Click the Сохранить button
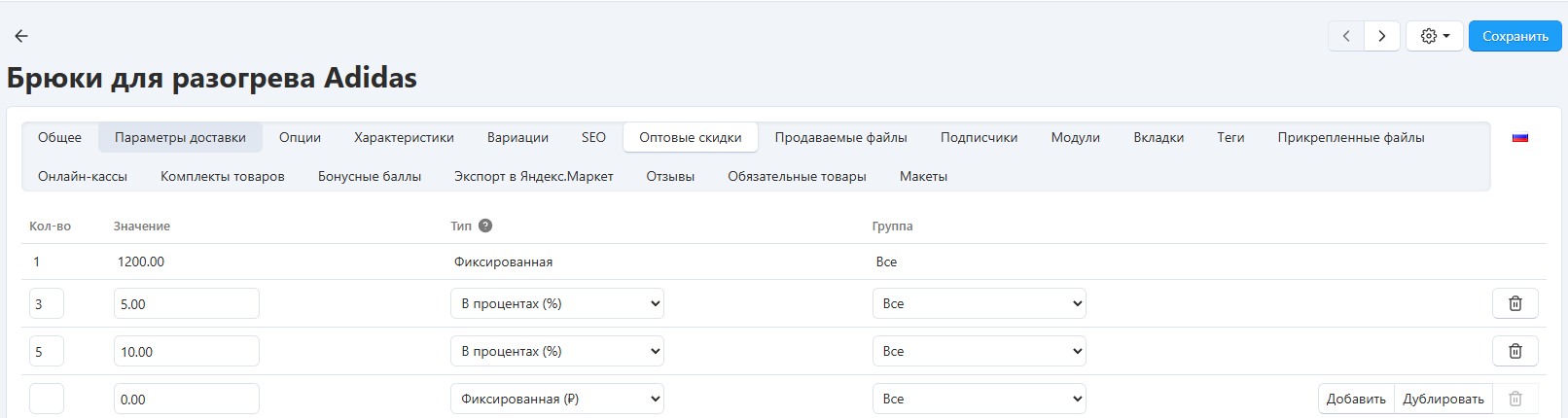Viewport: 1568px width, 418px height. coord(1515,36)
